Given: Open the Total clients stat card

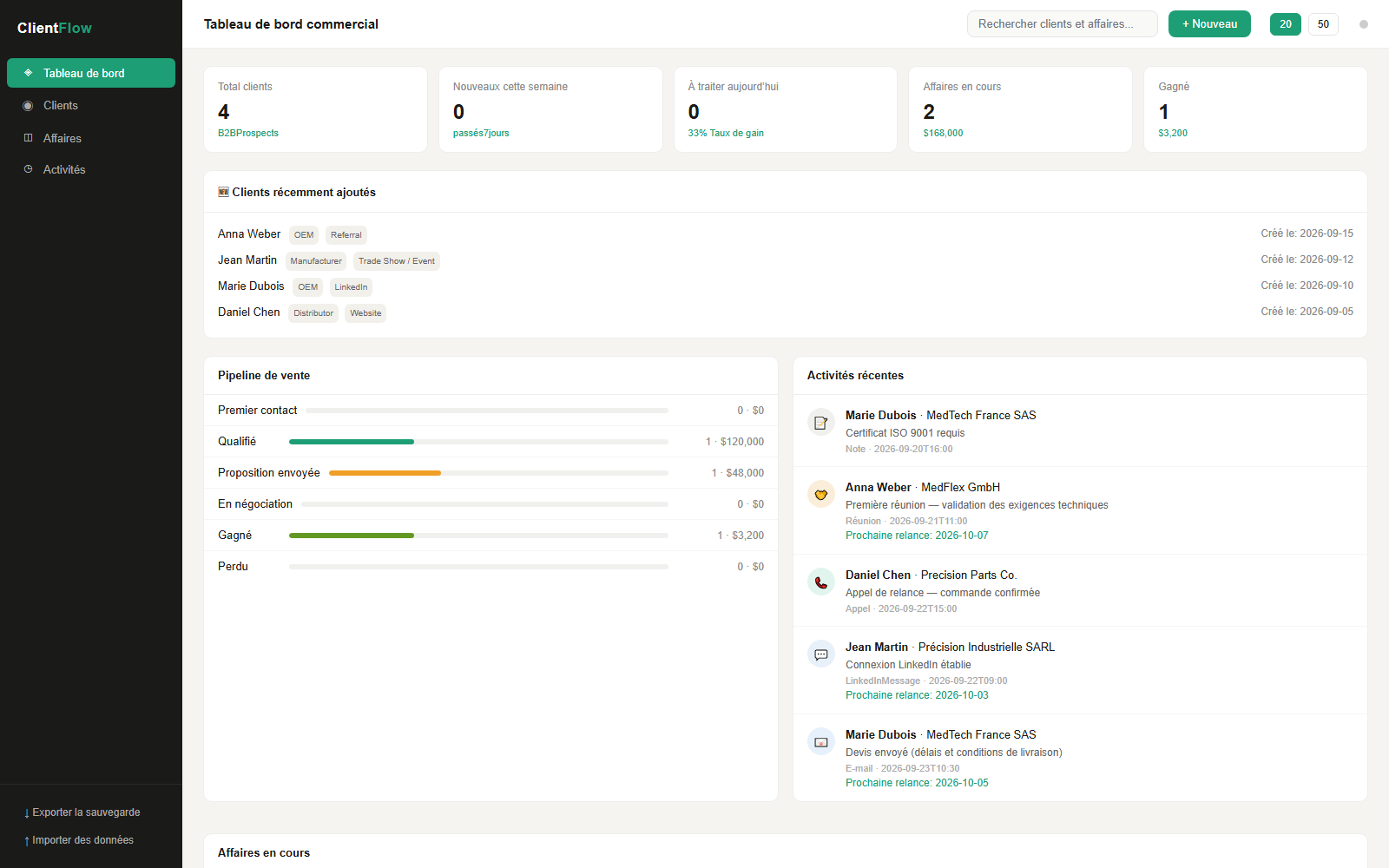Looking at the screenshot, I should [315, 109].
